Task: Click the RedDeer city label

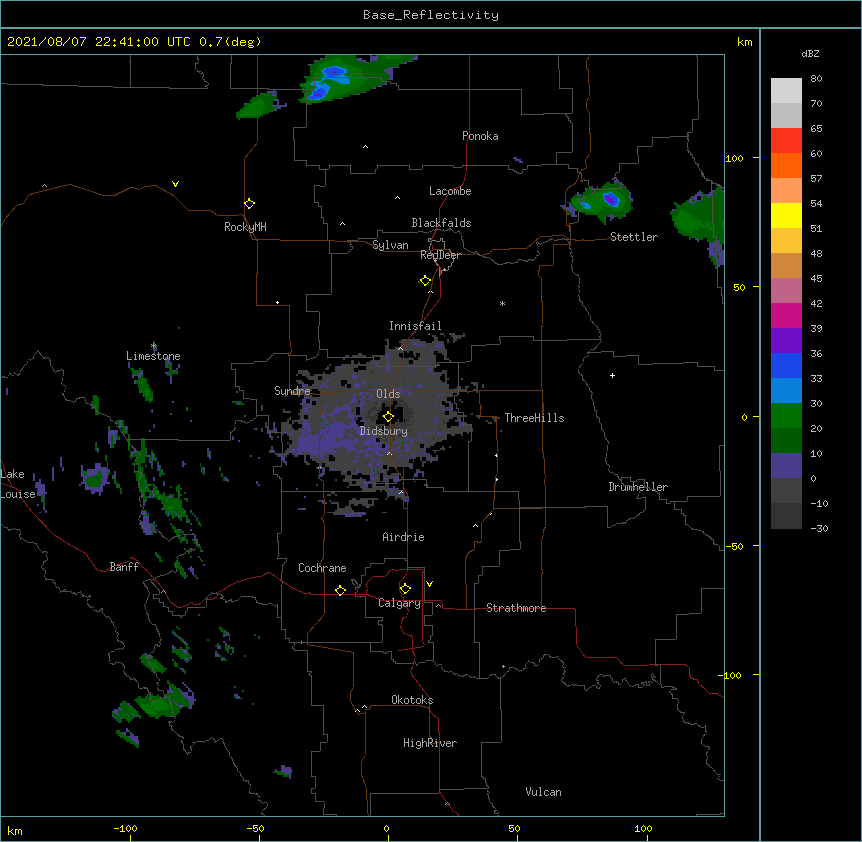Action: pyautogui.click(x=440, y=255)
